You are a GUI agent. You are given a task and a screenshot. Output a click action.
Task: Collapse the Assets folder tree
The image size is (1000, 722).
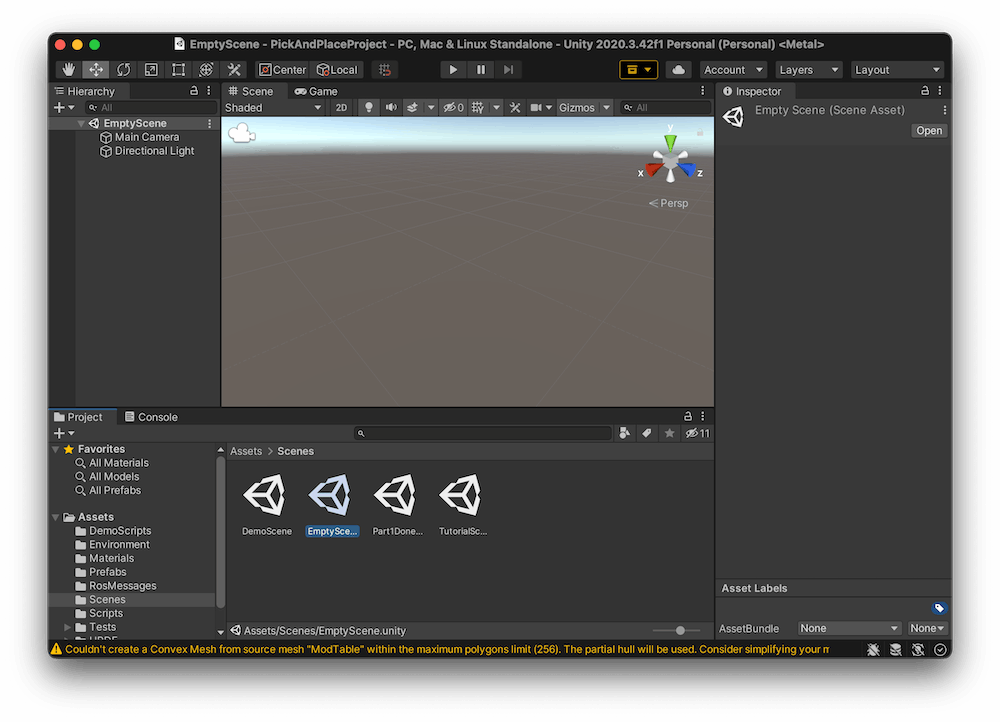point(56,517)
